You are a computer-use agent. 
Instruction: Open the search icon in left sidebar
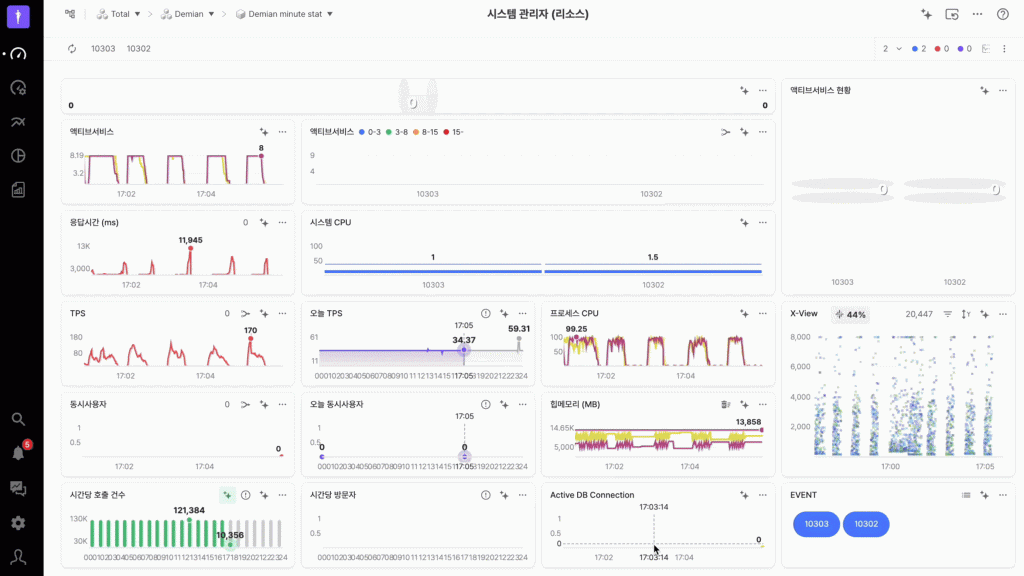[18, 419]
